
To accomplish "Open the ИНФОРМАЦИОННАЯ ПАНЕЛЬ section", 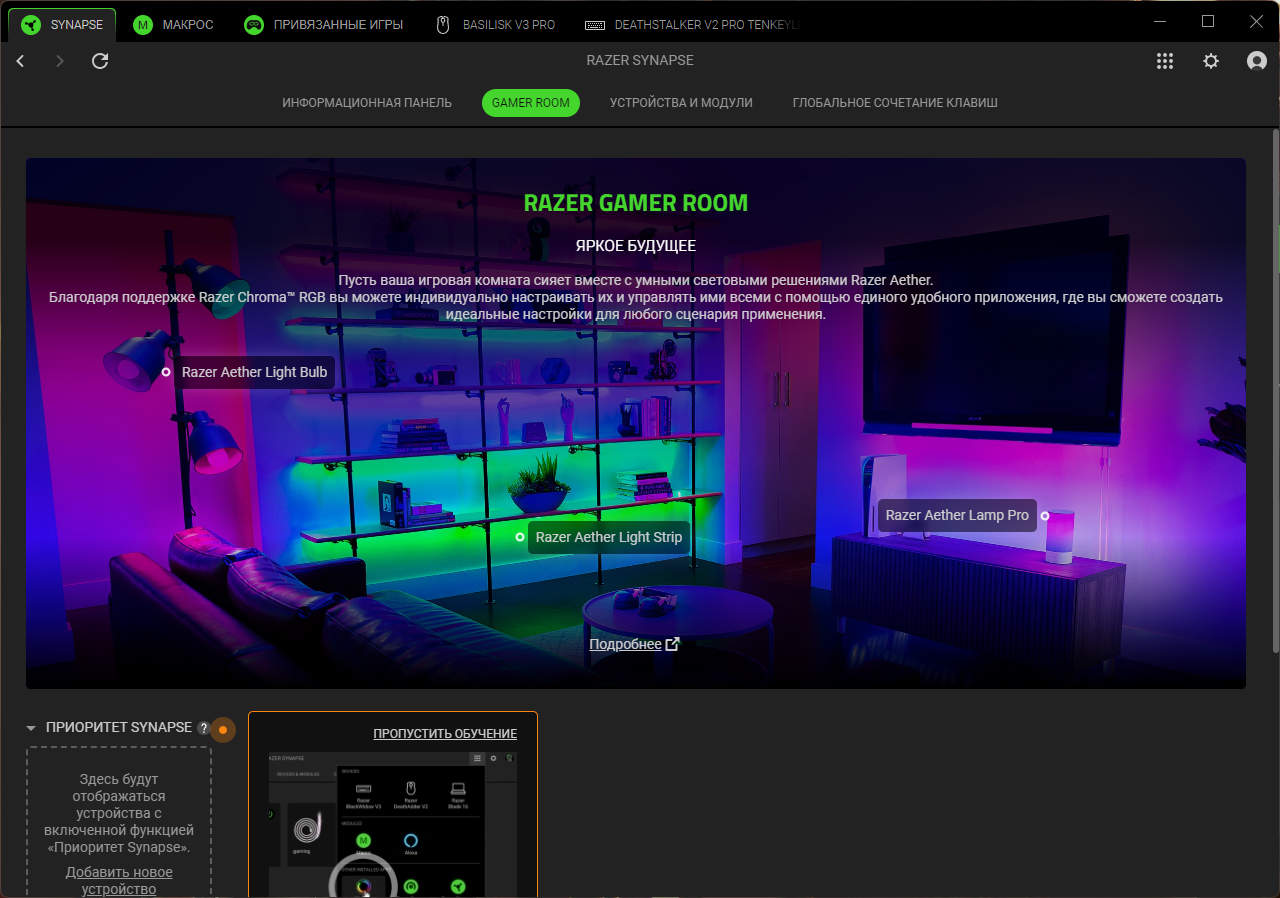I will 367,103.
